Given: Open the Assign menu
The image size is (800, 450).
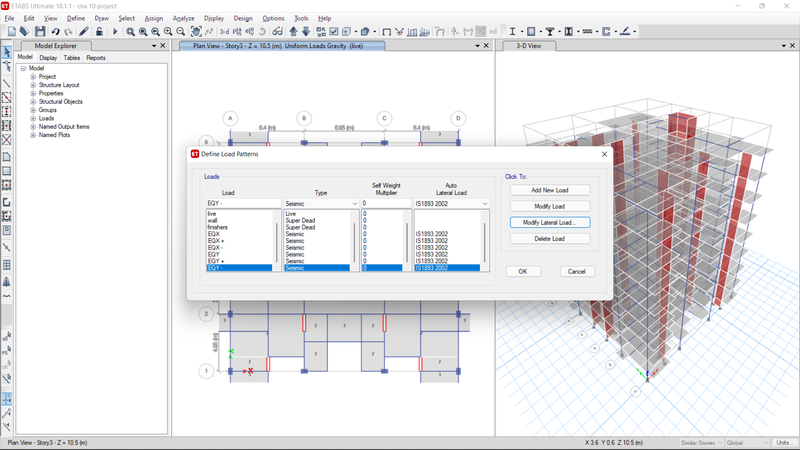Looking at the screenshot, I should coord(154,18).
